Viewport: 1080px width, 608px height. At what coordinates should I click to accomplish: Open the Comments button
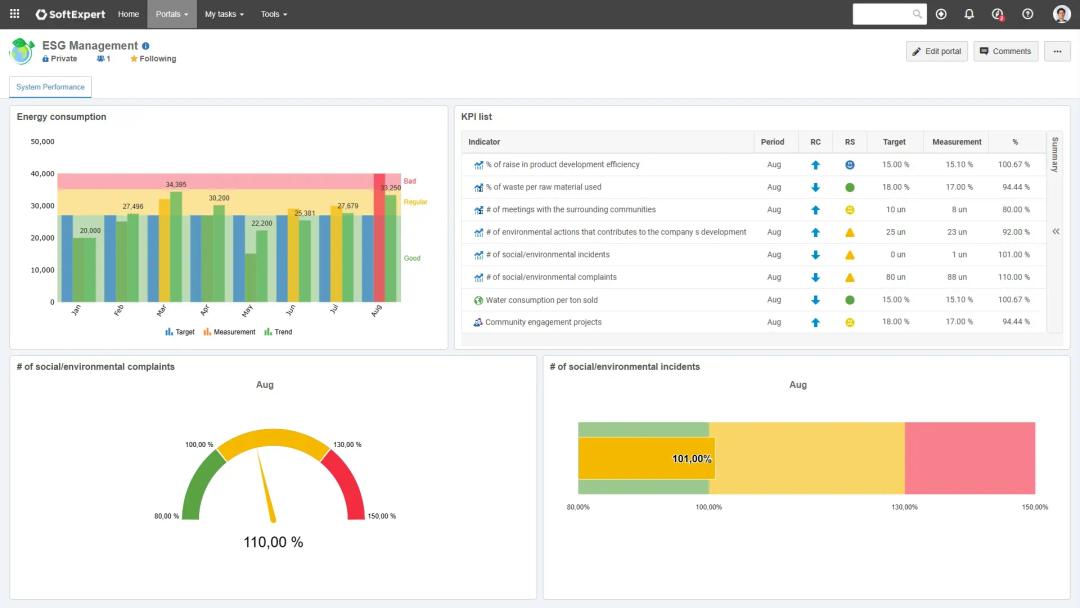pos(1005,51)
